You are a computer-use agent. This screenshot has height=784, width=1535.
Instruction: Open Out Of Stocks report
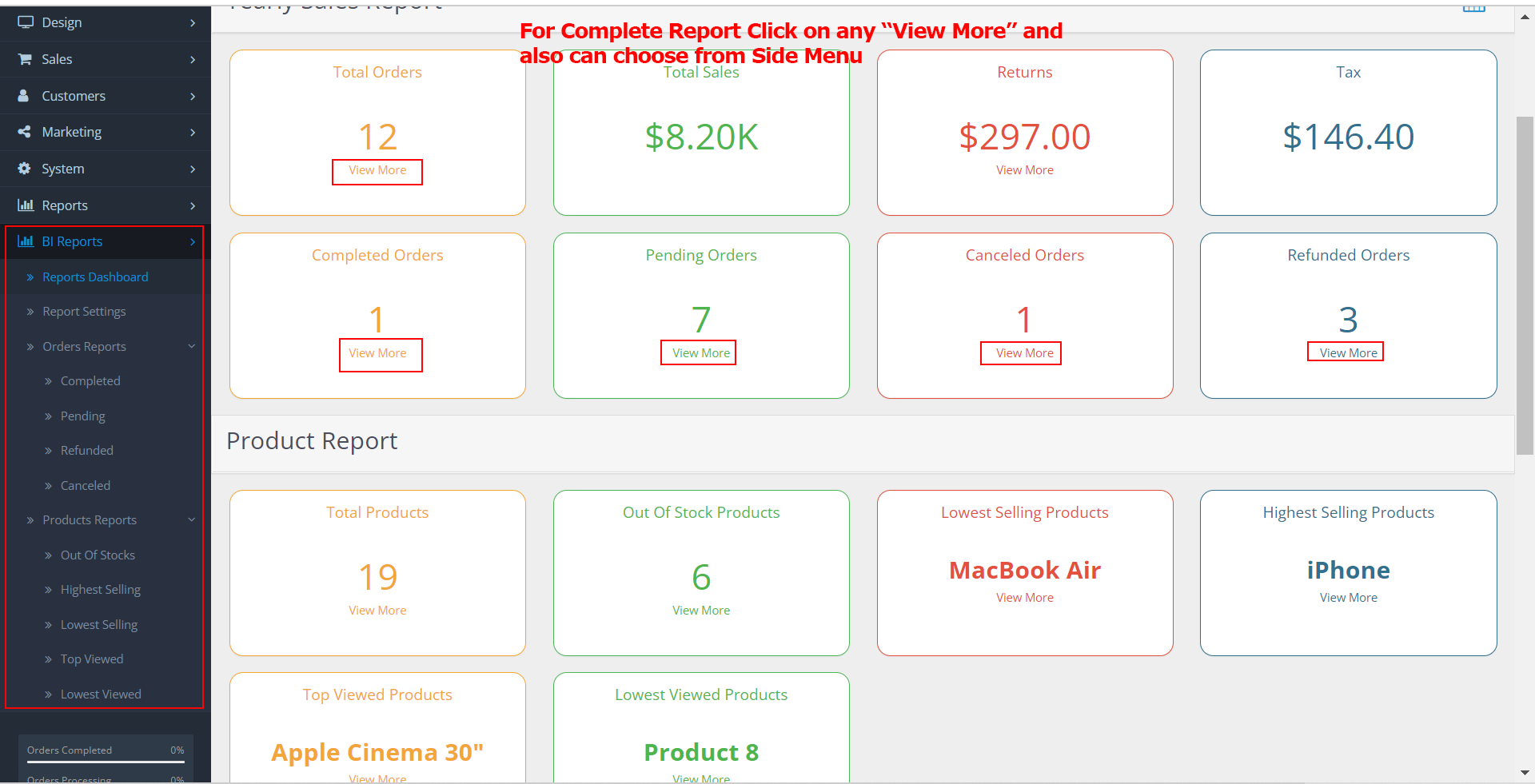tap(98, 555)
